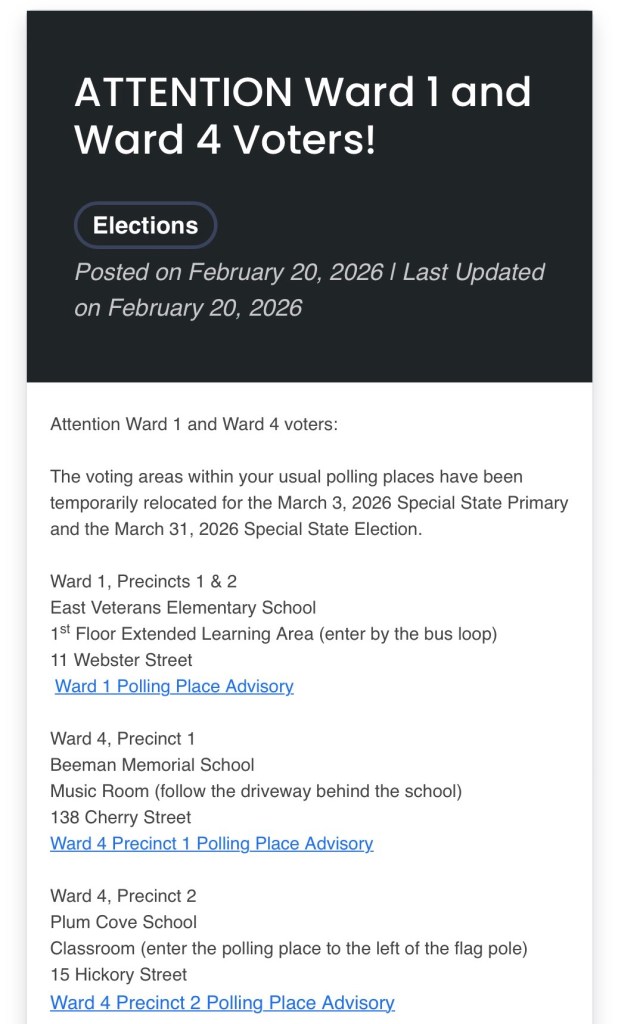Click the East Veterans Elementary School line
Image resolution: width=618 pixels, height=1024 pixels.
[x=183, y=607]
